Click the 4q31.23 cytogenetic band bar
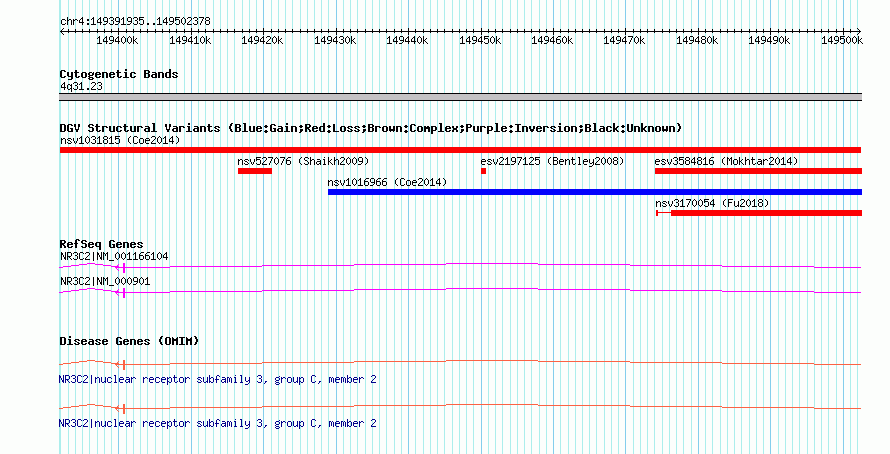The image size is (890, 454). [460, 97]
